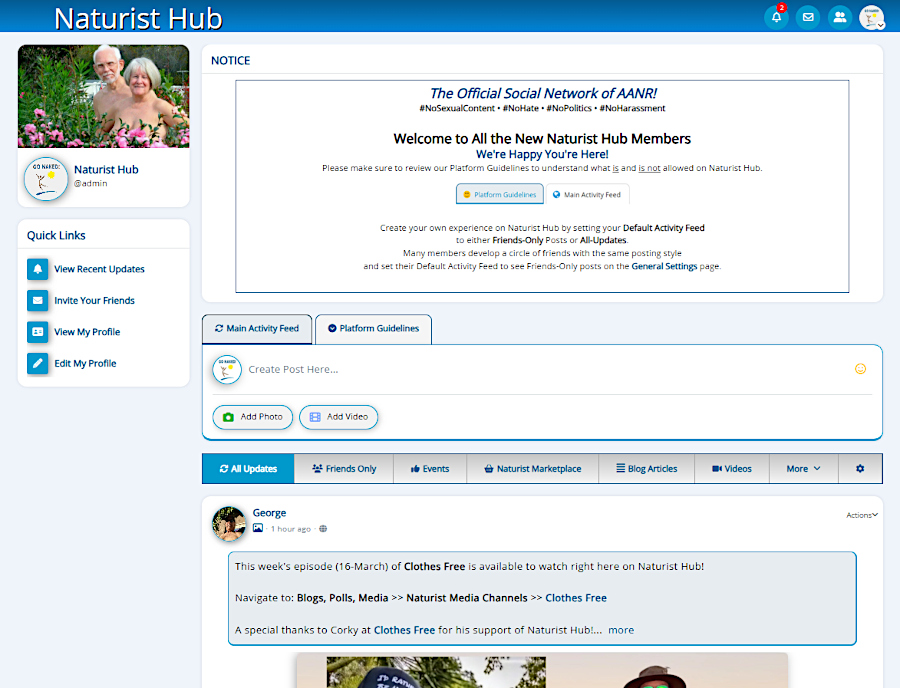The height and width of the screenshot is (688, 900).
Task: Switch to the Platform Guidelines tab
Action: tap(373, 328)
